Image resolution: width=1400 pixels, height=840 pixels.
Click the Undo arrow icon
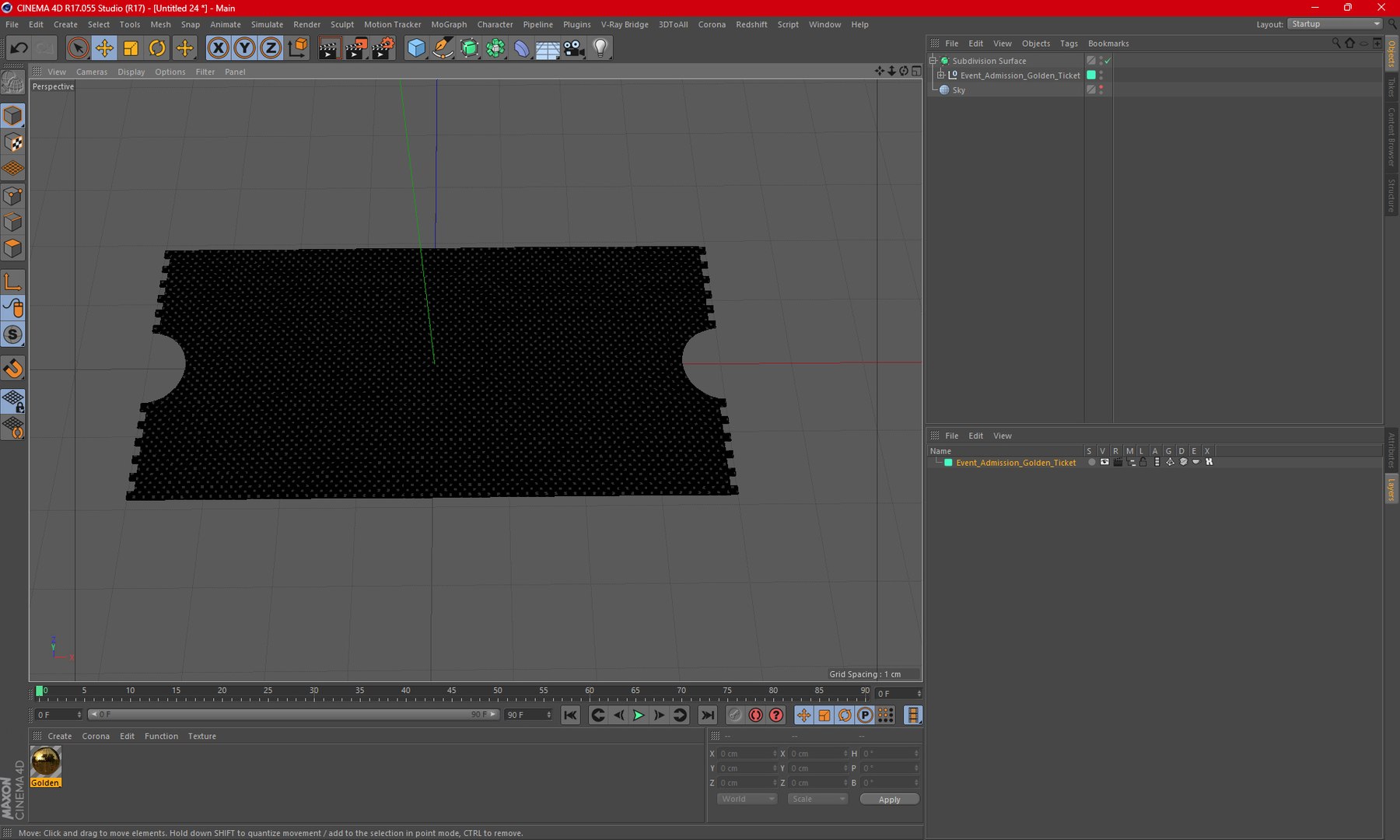(x=19, y=48)
